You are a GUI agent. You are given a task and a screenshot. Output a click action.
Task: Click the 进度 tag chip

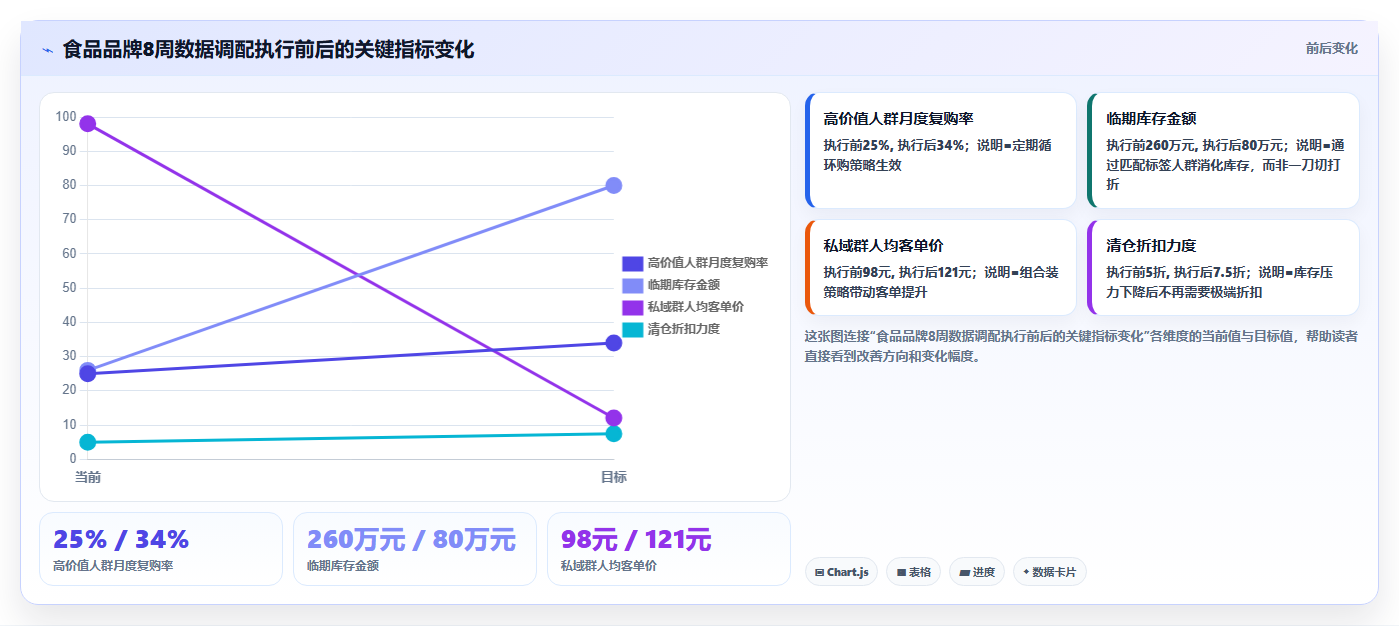pos(977,572)
